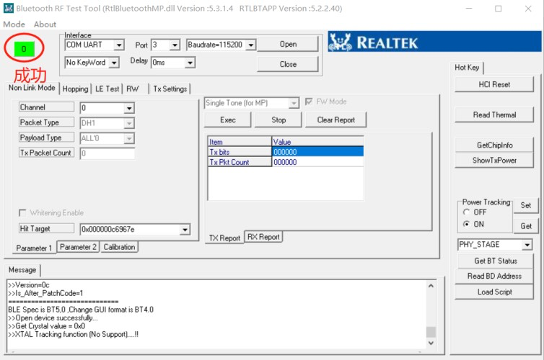This screenshot has width=544, height=360.
Task: Expand the Channel dropdown
Action: (x=129, y=108)
